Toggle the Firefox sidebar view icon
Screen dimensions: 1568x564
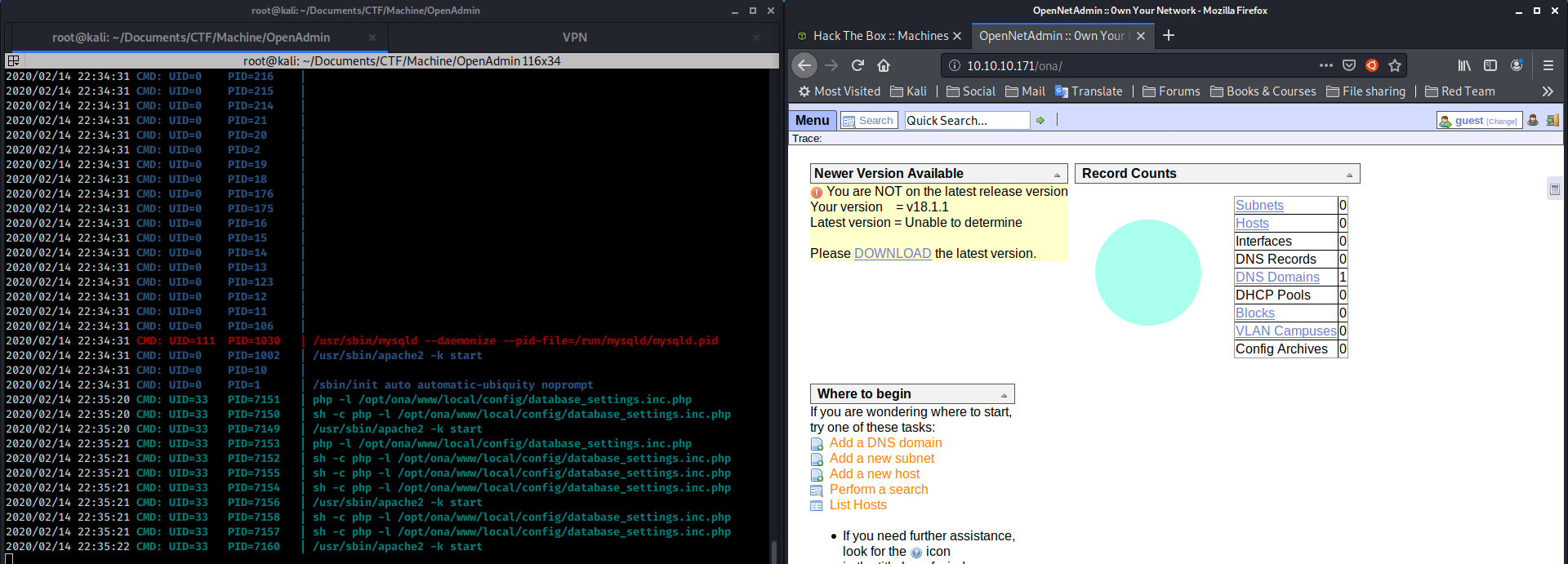(1490, 65)
